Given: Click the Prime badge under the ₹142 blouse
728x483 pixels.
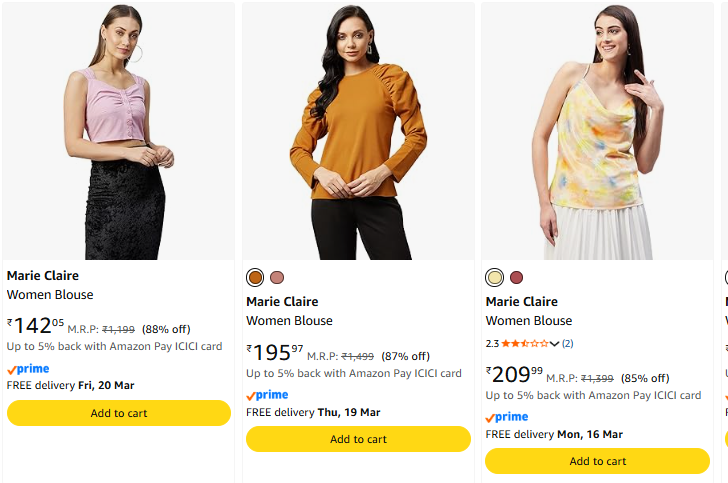Looking at the screenshot, I should (28, 369).
